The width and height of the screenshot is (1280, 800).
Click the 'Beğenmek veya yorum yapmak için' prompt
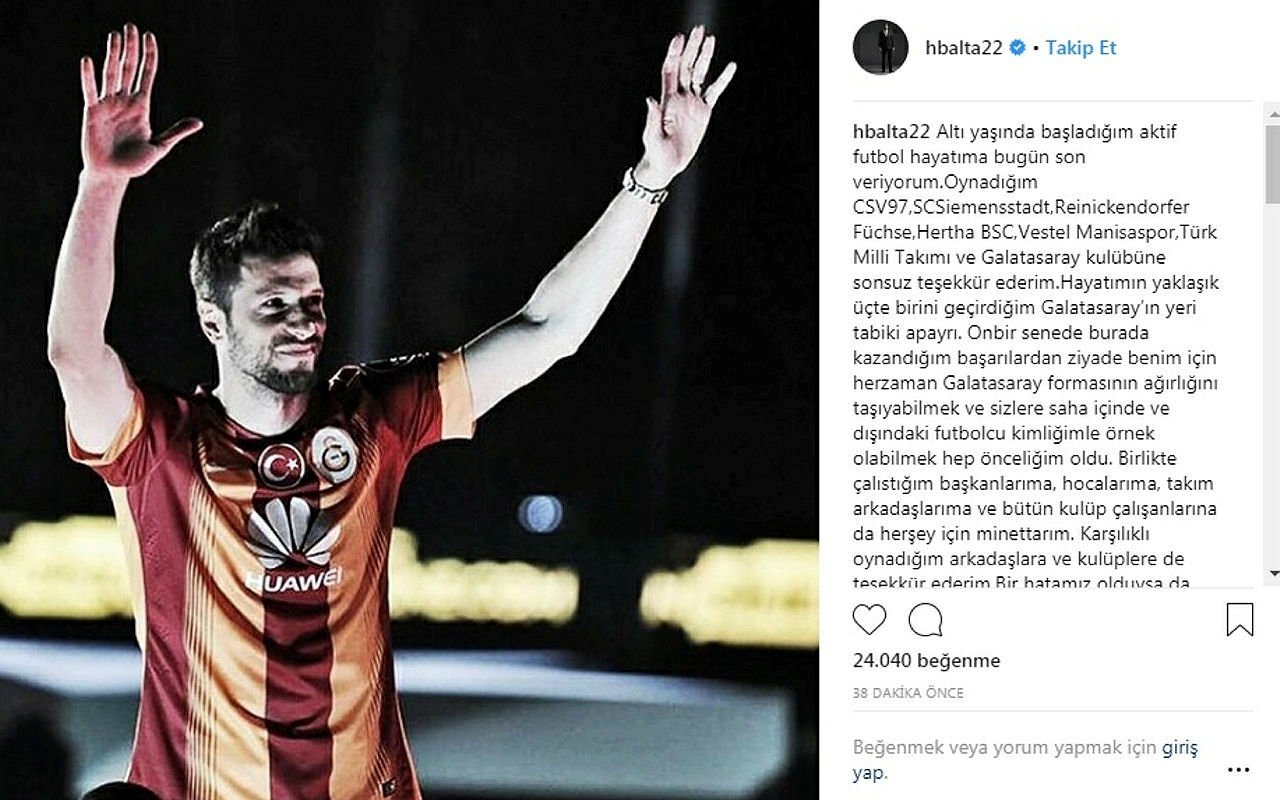coord(1005,748)
